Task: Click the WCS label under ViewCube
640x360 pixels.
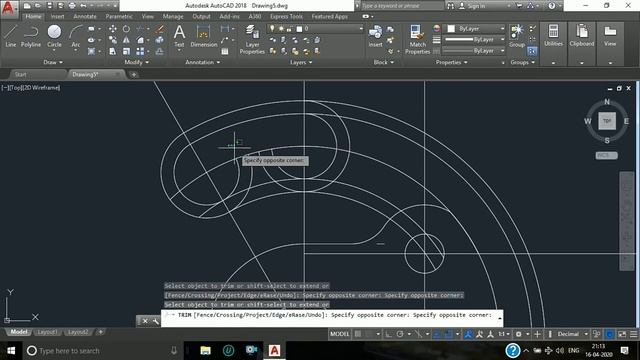Action: click(607, 156)
